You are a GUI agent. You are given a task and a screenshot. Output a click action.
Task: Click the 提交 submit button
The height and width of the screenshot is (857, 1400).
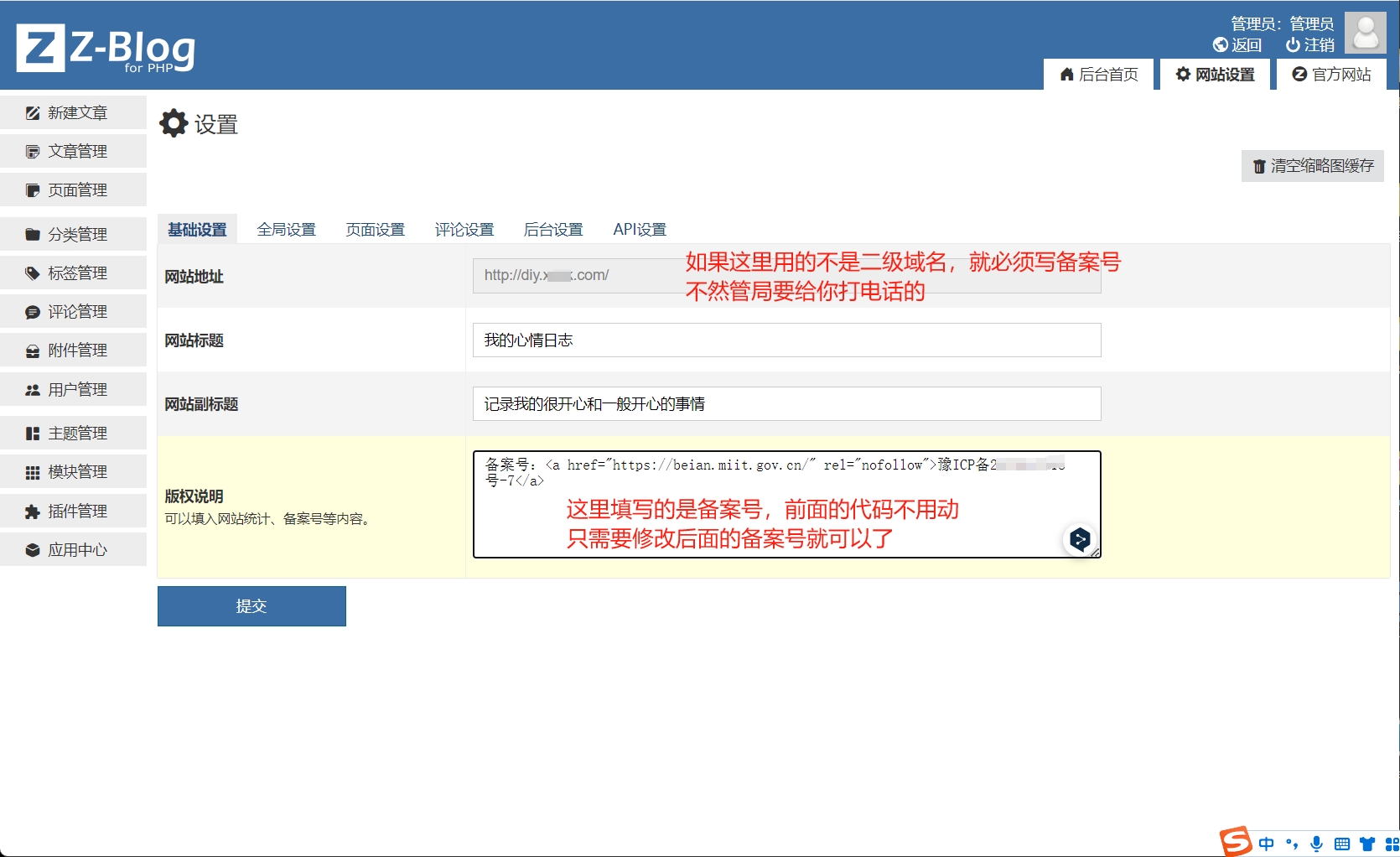click(x=251, y=605)
